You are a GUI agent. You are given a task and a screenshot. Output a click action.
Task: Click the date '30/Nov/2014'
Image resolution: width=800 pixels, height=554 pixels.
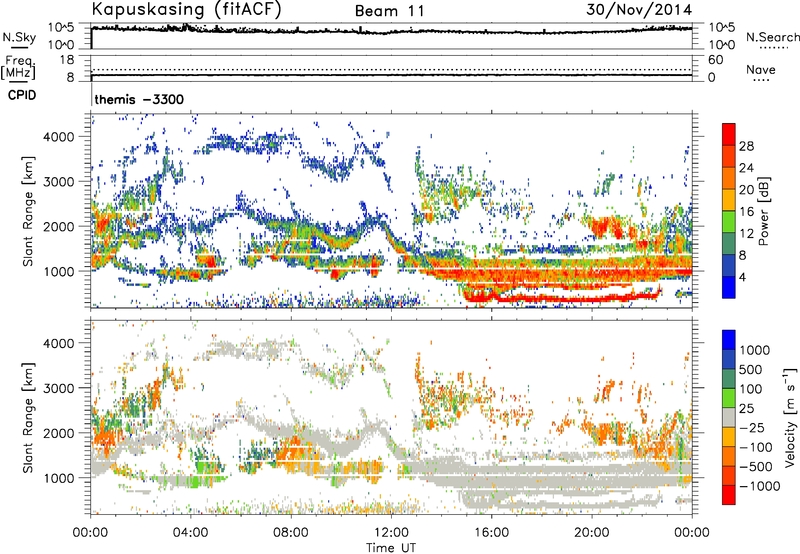coord(639,9)
